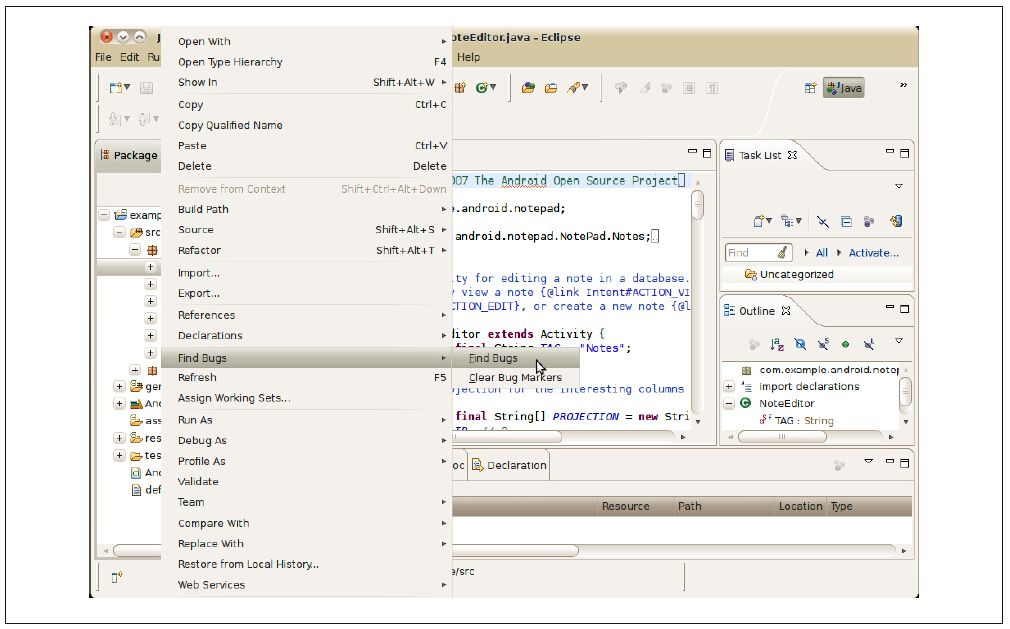Click the Open Perspective icon beside Java
1010x629 pixels.
tap(810, 88)
